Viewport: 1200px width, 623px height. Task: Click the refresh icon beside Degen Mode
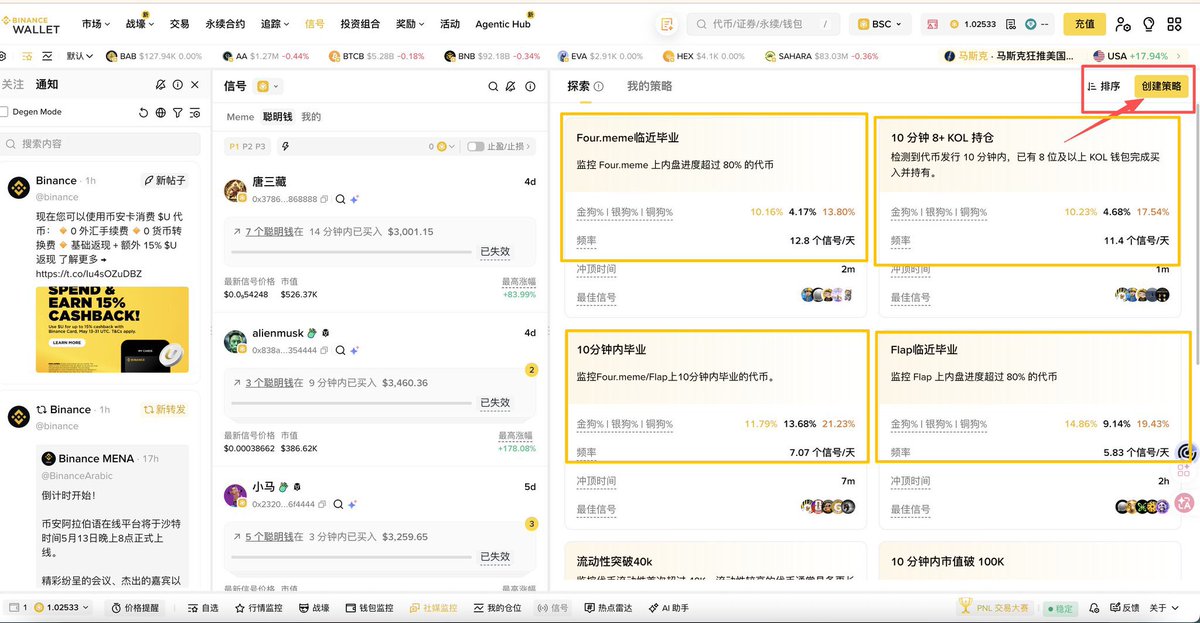click(144, 113)
